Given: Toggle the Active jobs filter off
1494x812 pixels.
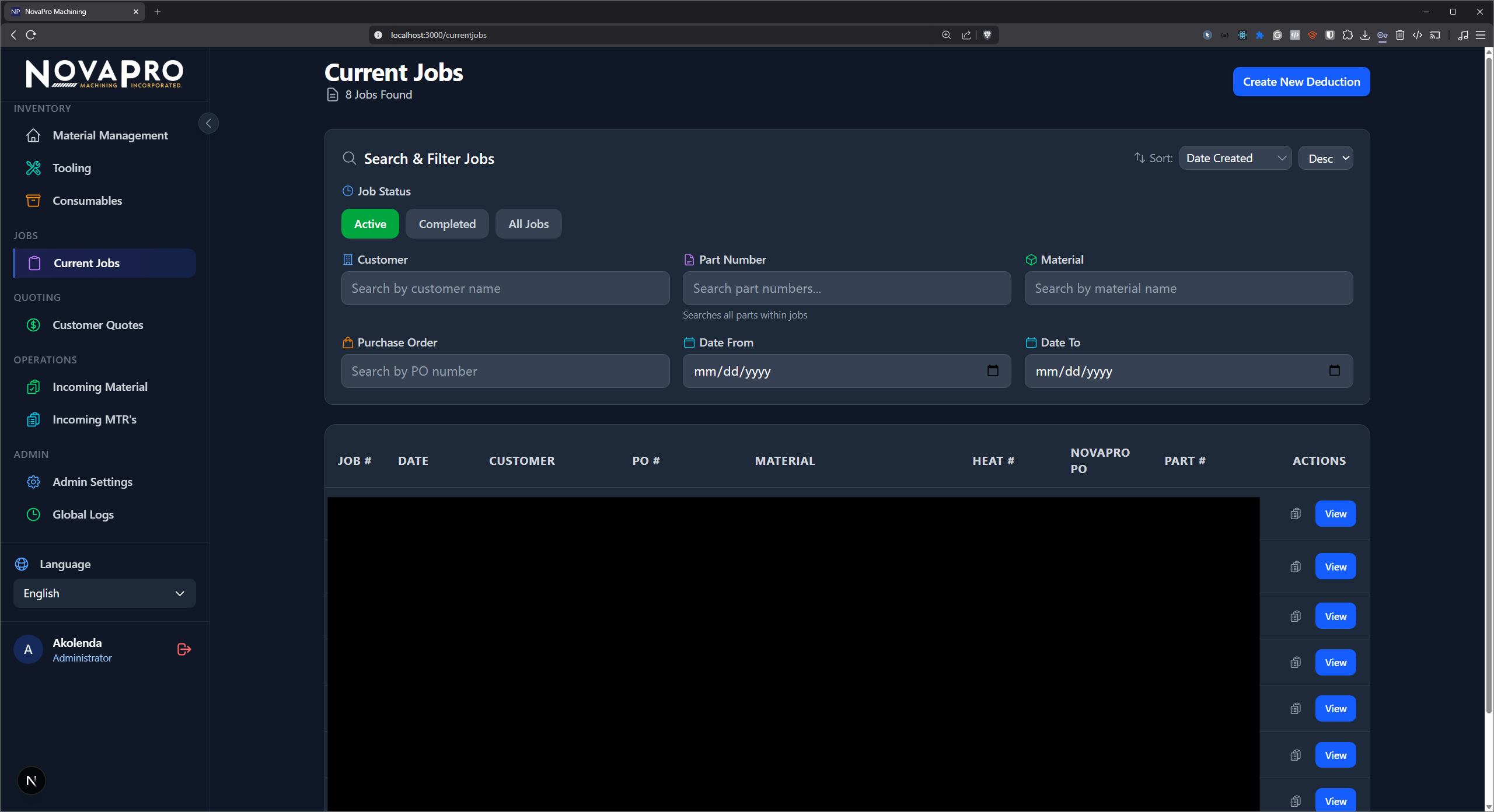Looking at the screenshot, I should tap(370, 223).
